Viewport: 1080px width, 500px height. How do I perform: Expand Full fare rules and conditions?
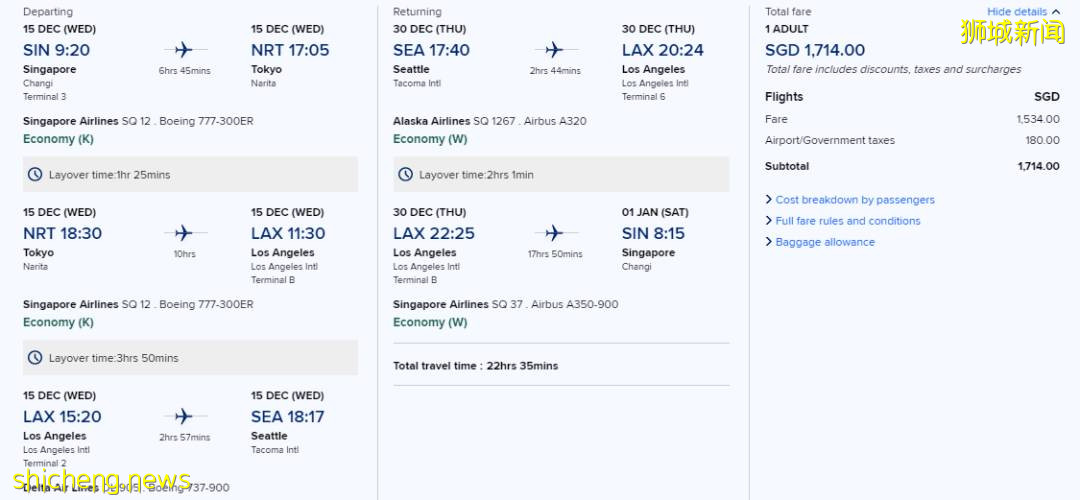click(x=847, y=221)
